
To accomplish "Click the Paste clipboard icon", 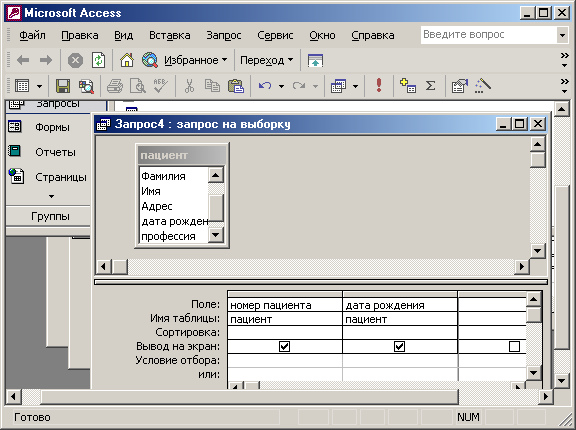I will (x=235, y=86).
